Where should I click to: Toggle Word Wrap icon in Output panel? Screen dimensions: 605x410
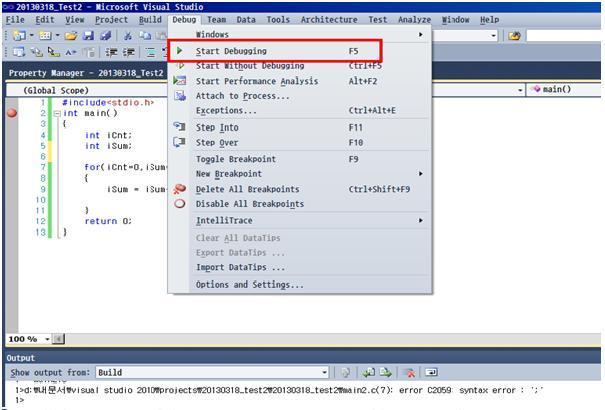[431, 373]
